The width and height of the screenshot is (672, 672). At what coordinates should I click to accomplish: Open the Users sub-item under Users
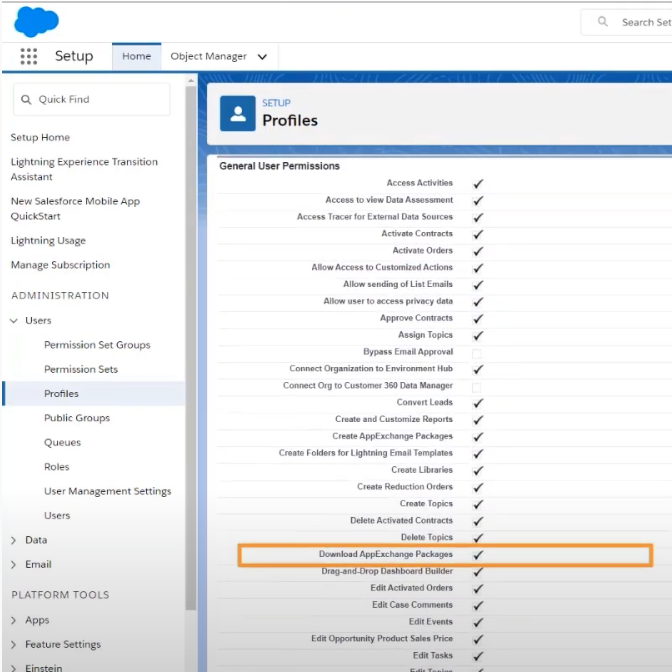click(57, 516)
